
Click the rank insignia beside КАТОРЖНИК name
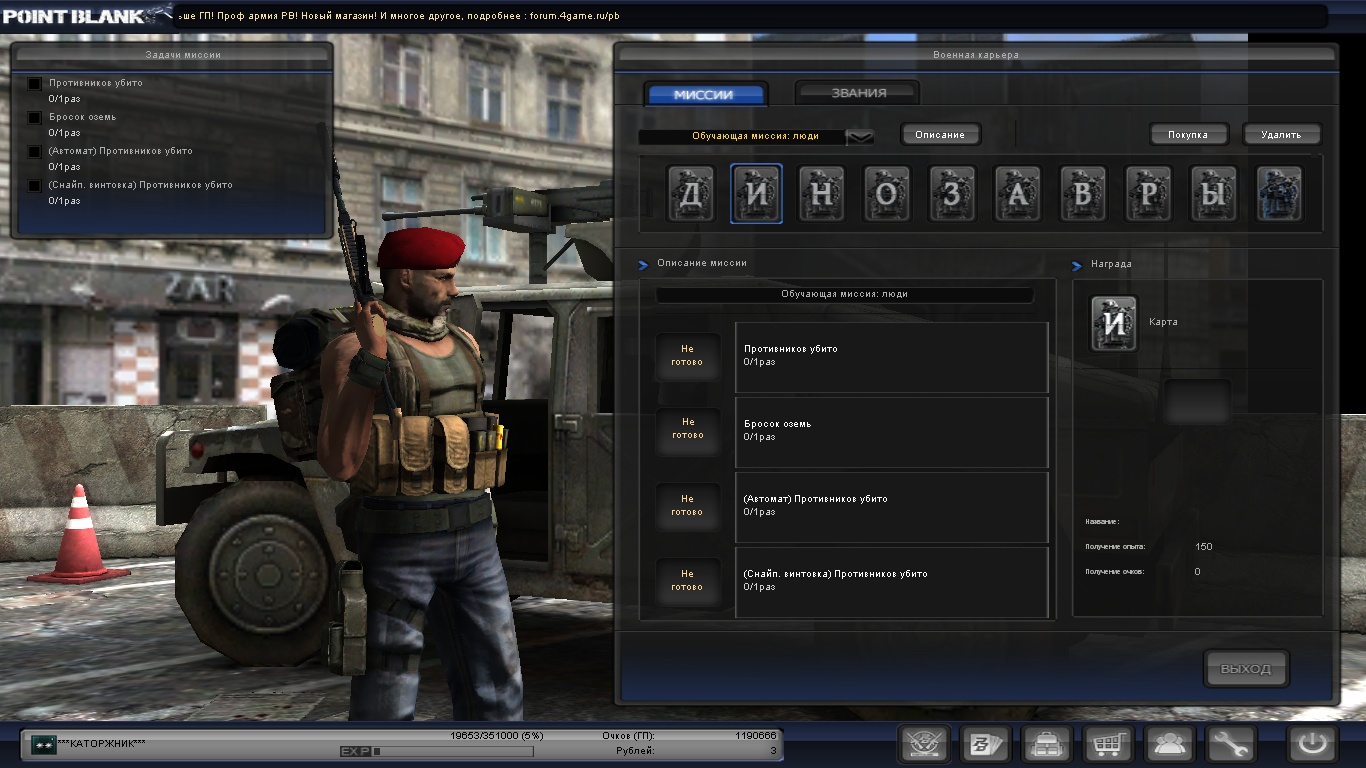[x=43, y=744]
